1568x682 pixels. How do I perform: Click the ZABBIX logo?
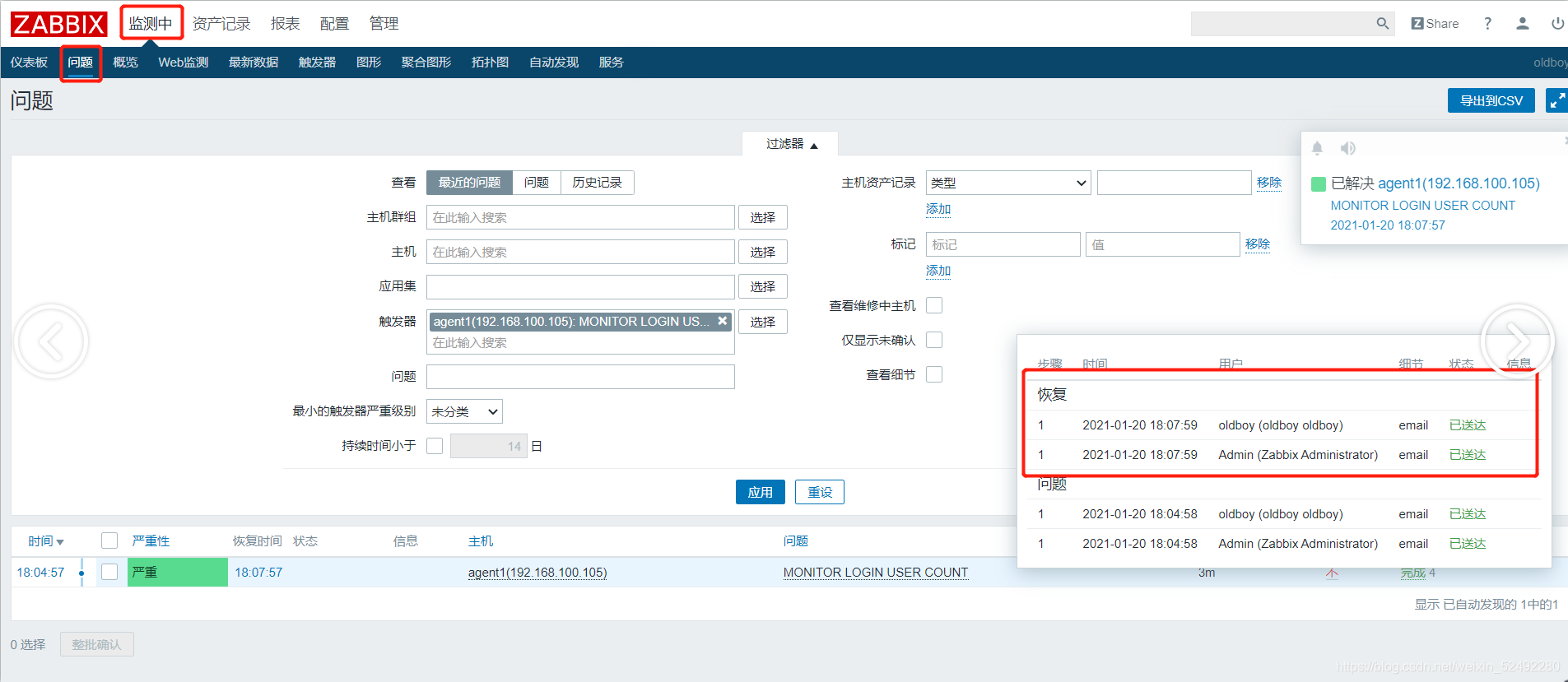click(x=58, y=24)
